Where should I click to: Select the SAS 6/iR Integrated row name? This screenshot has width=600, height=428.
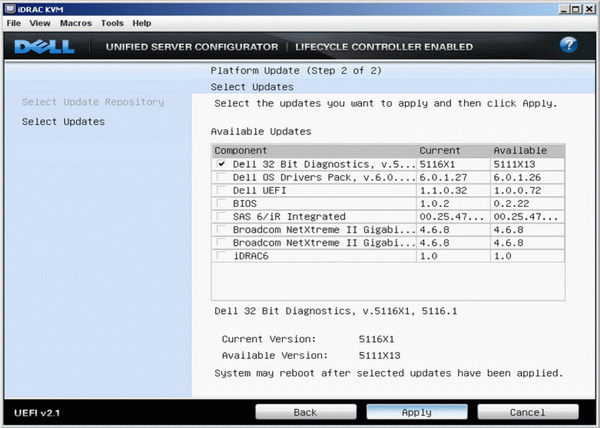coord(289,216)
